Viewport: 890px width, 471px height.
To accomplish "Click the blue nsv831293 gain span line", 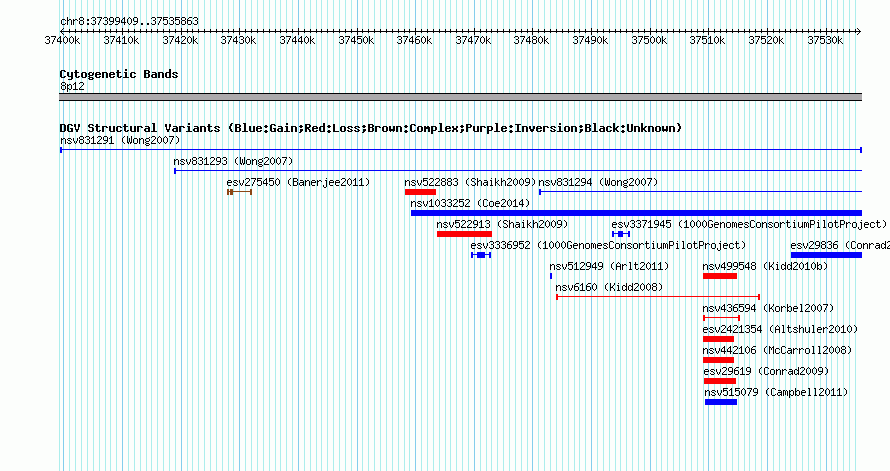I will (518, 171).
